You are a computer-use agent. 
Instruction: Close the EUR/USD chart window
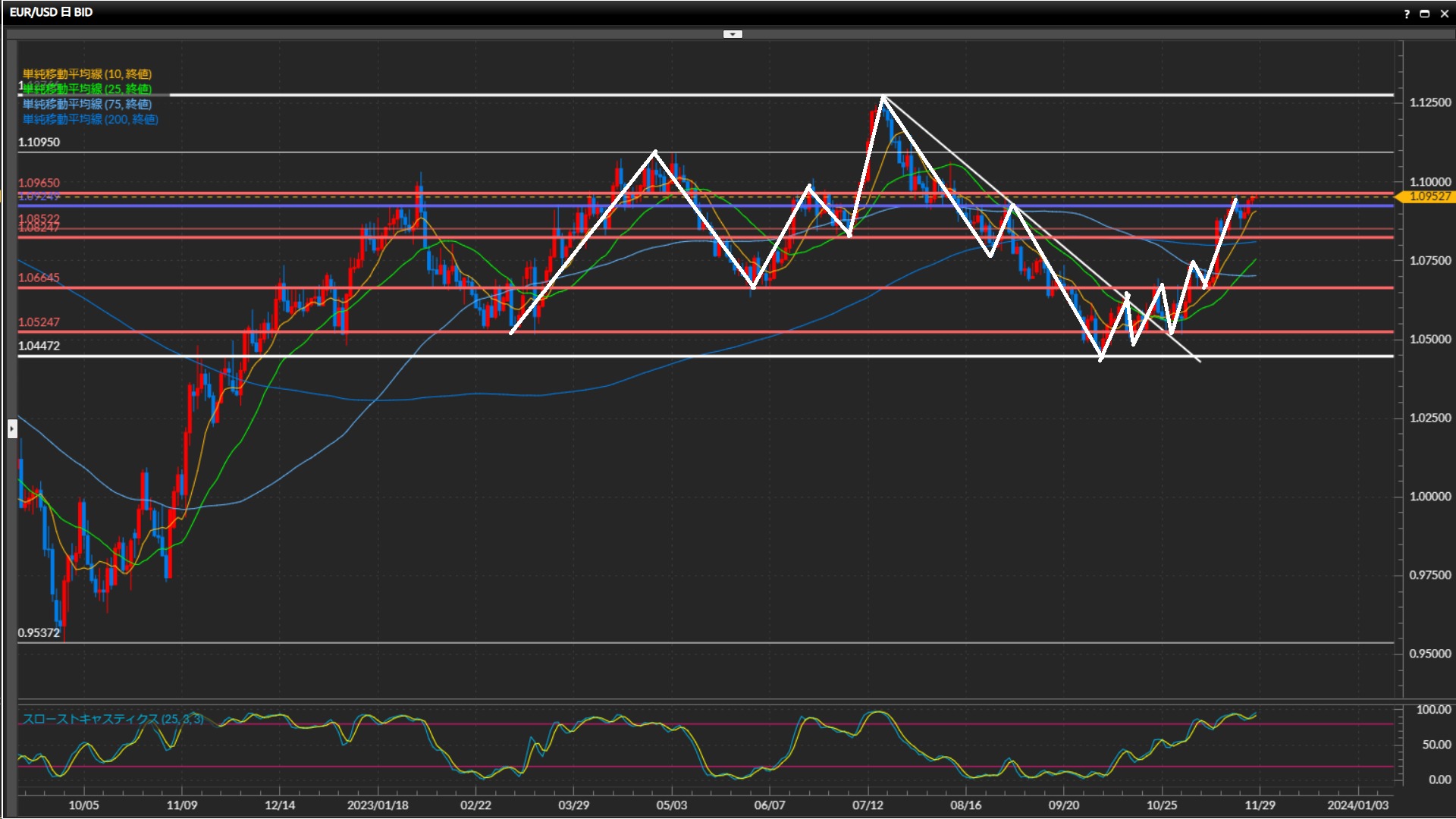tap(1444, 14)
